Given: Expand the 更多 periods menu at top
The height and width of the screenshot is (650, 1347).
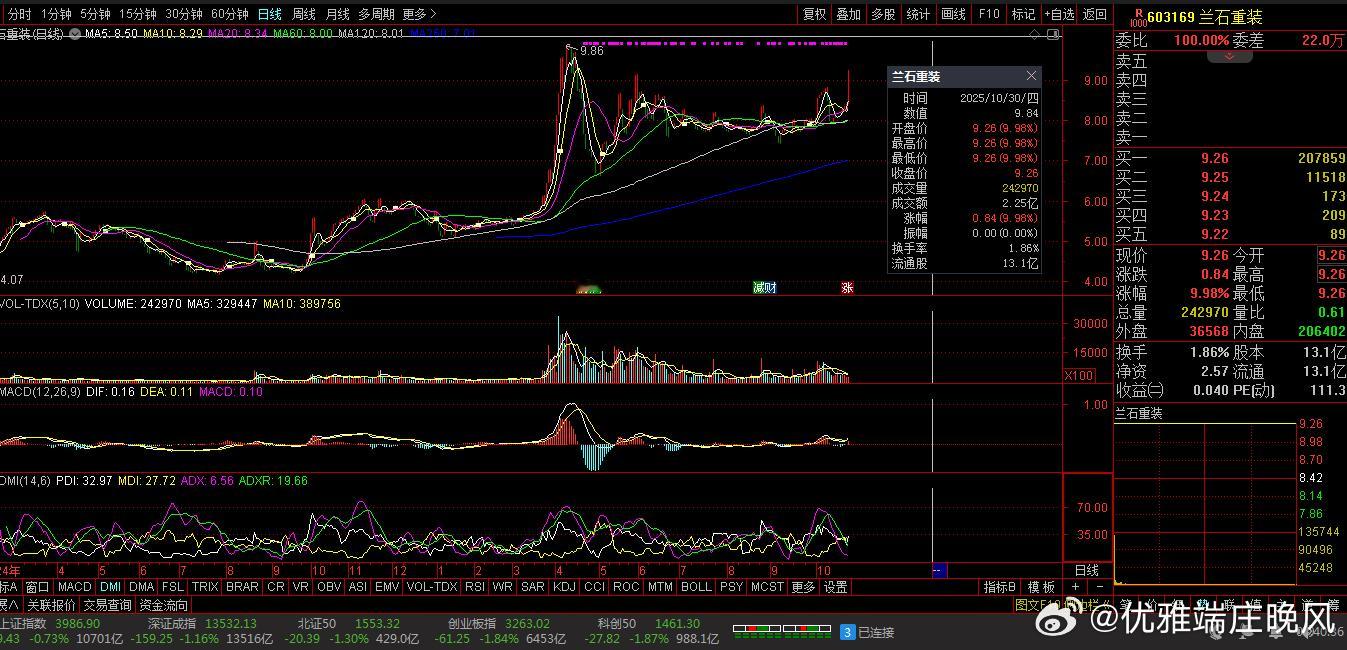Looking at the screenshot, I should click(x=419, y=14).
